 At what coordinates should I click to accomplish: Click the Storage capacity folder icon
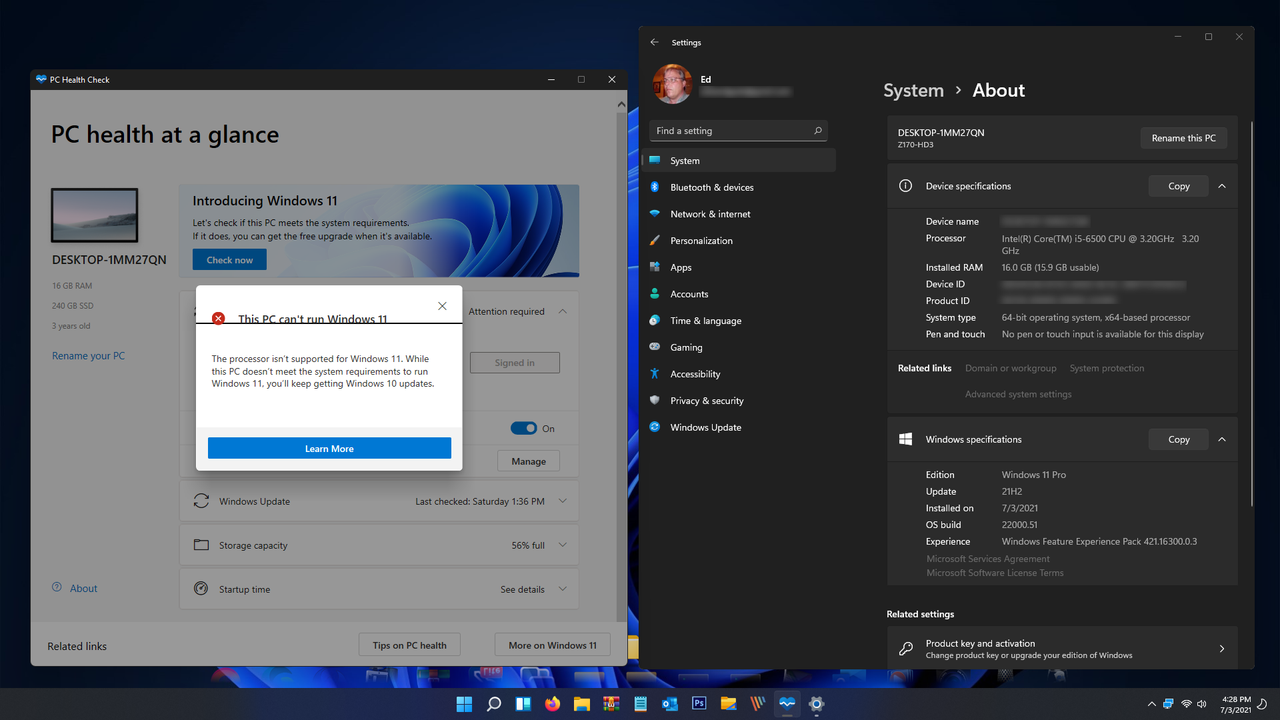coord(201,545)
